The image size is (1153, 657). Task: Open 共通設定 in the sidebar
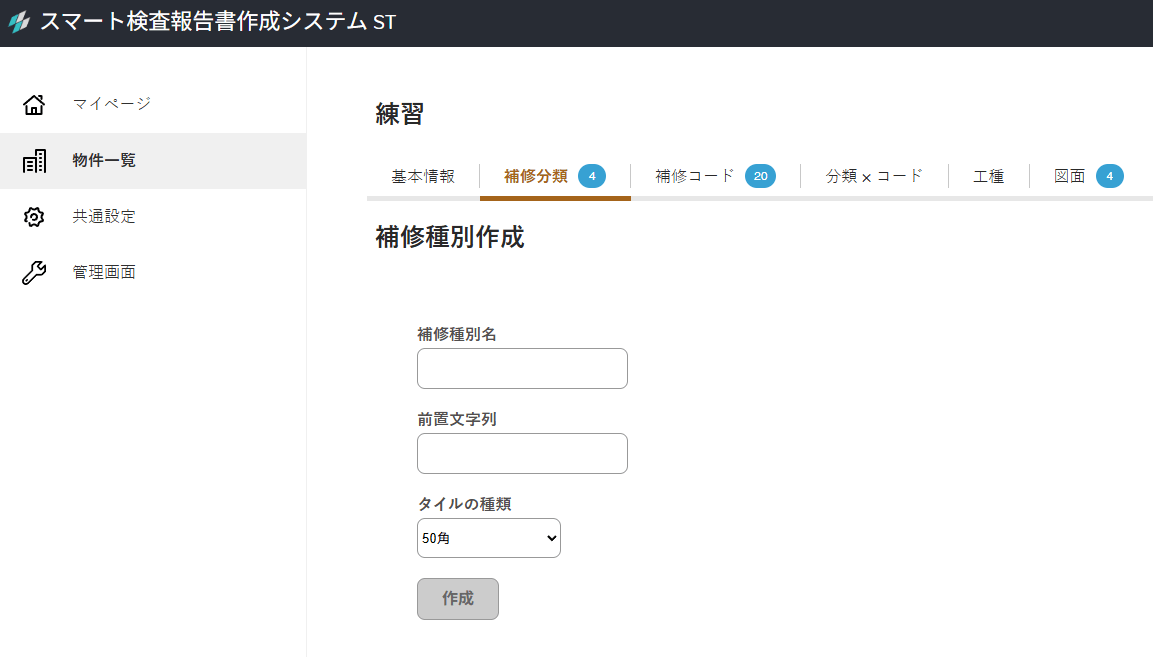pyautogui.click(x=104, y=217)
